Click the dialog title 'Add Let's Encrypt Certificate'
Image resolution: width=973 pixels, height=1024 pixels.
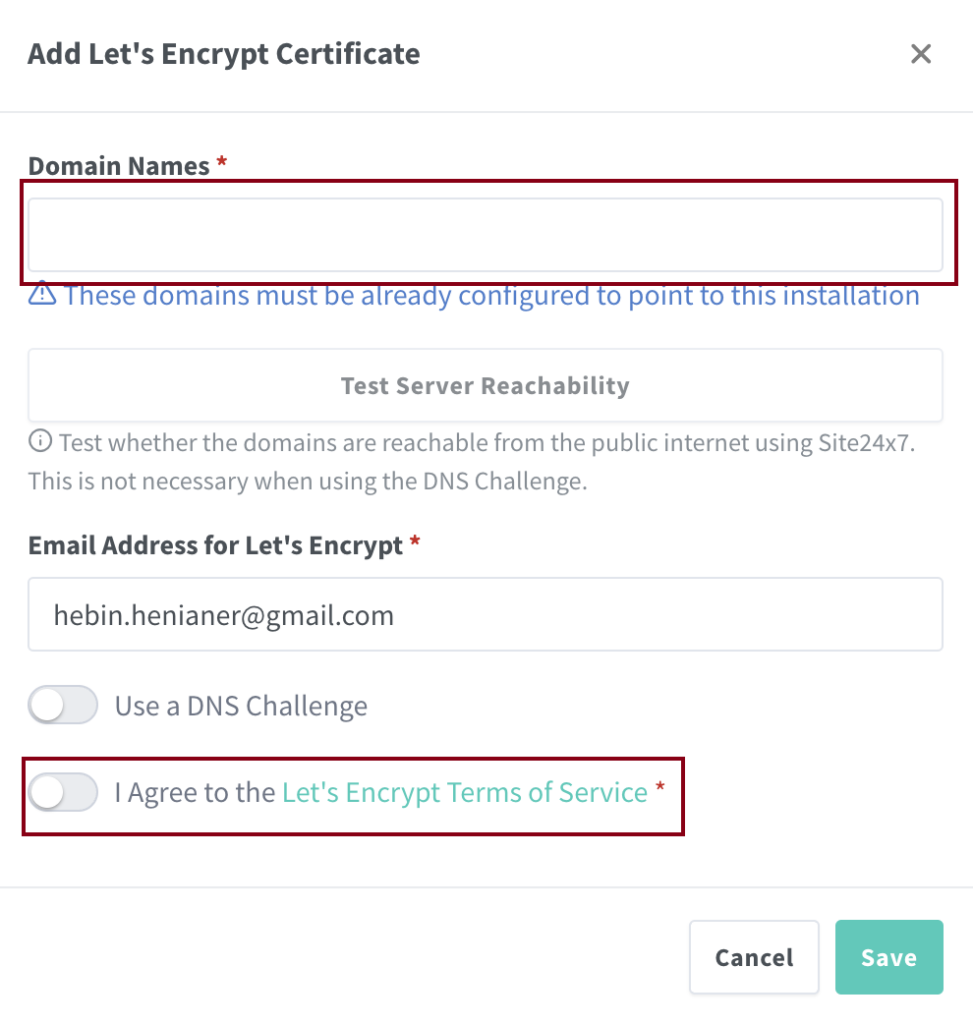coord(224,54)
